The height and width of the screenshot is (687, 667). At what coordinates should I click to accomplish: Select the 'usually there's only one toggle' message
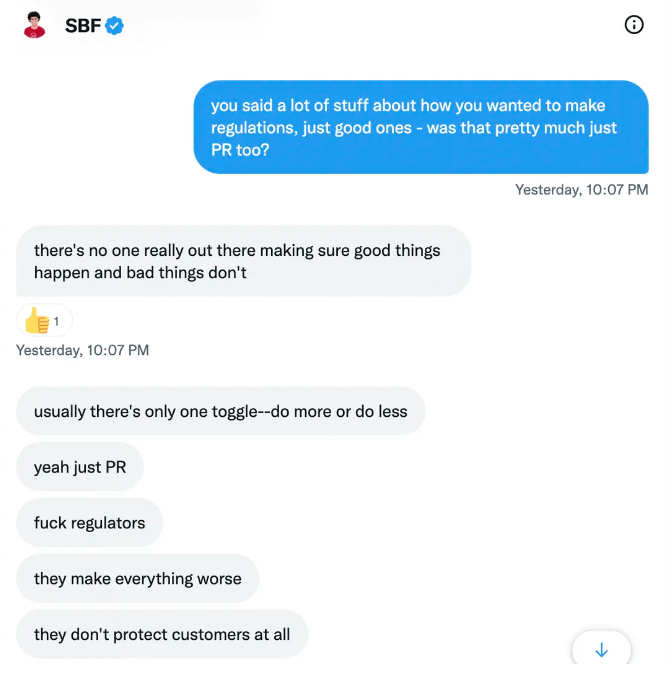click(220, 411)
